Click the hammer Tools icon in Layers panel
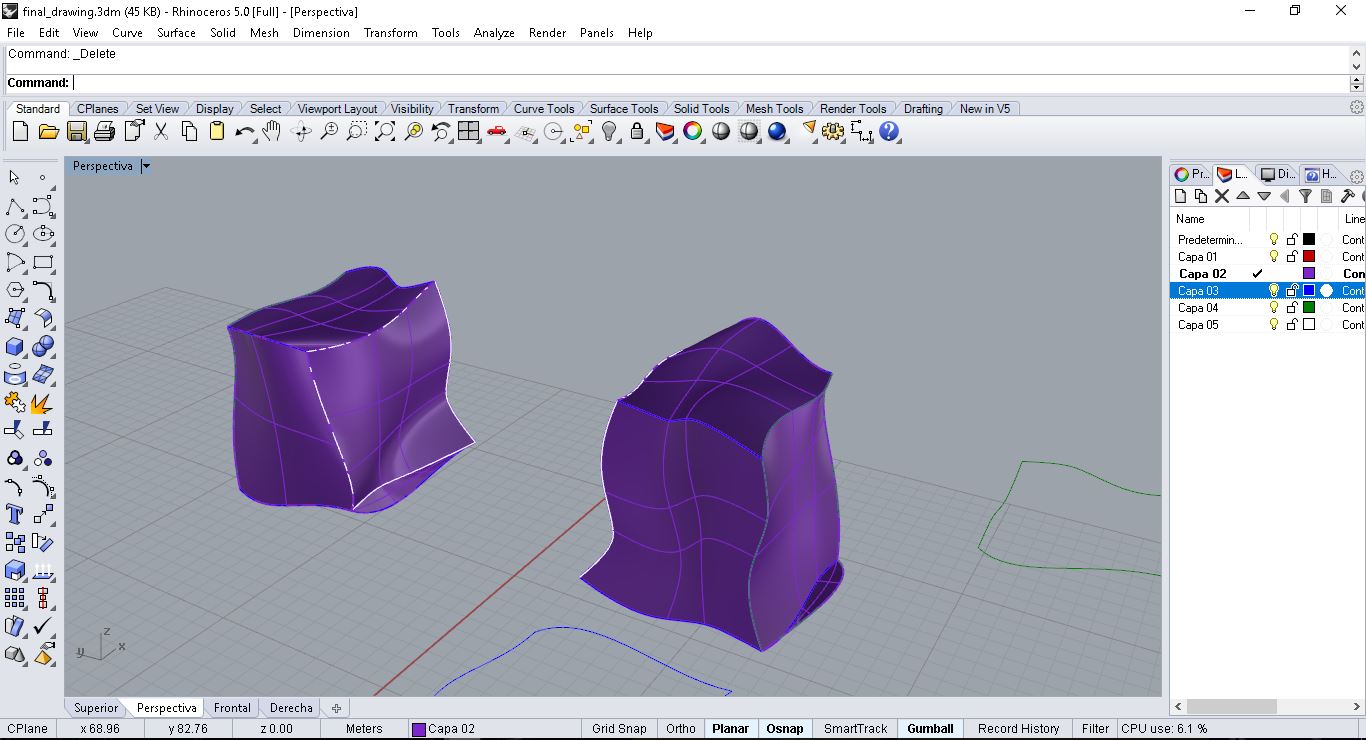 1347,197
